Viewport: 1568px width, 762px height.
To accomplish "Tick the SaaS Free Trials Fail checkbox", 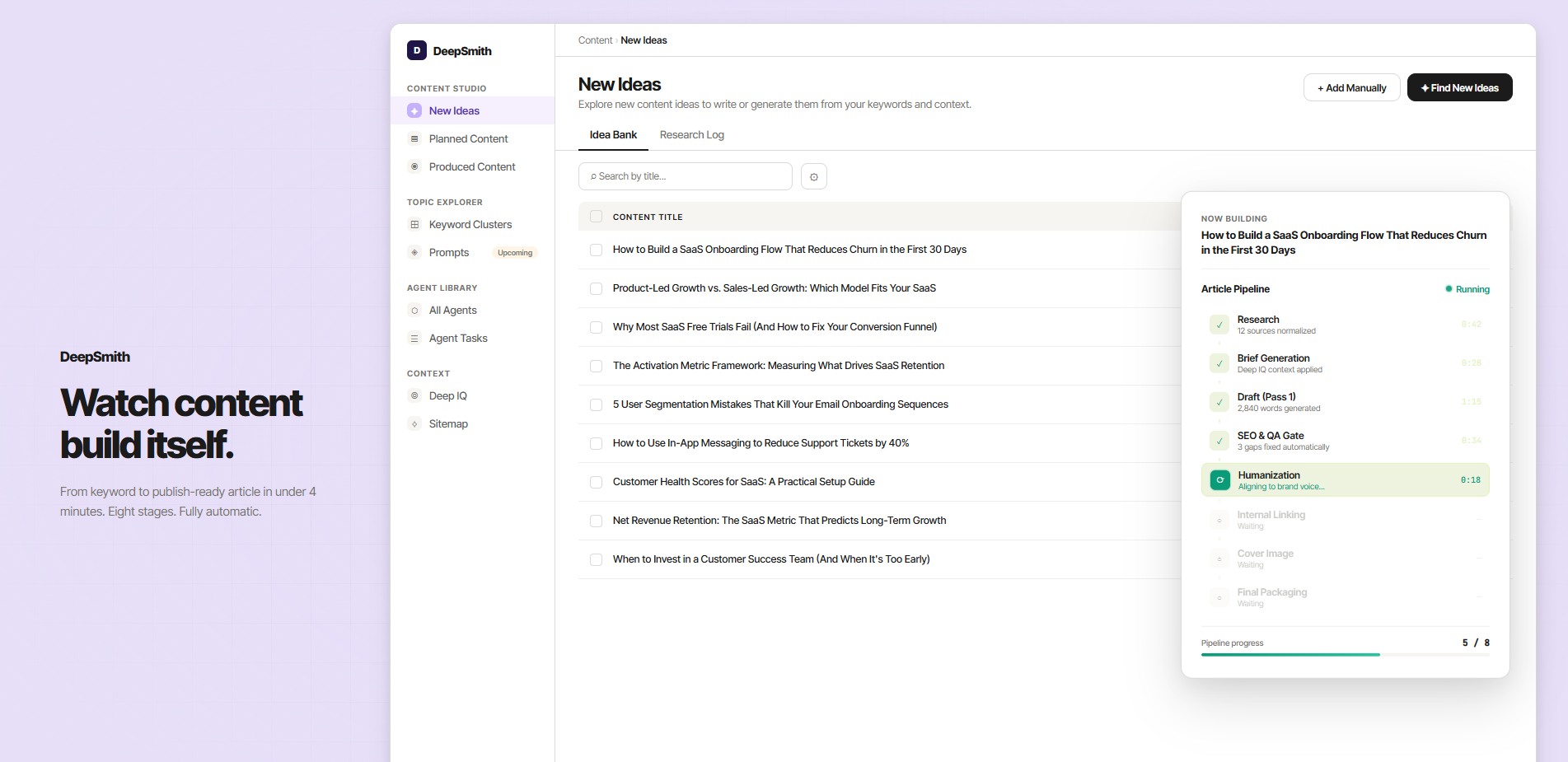I will (596, 327).
